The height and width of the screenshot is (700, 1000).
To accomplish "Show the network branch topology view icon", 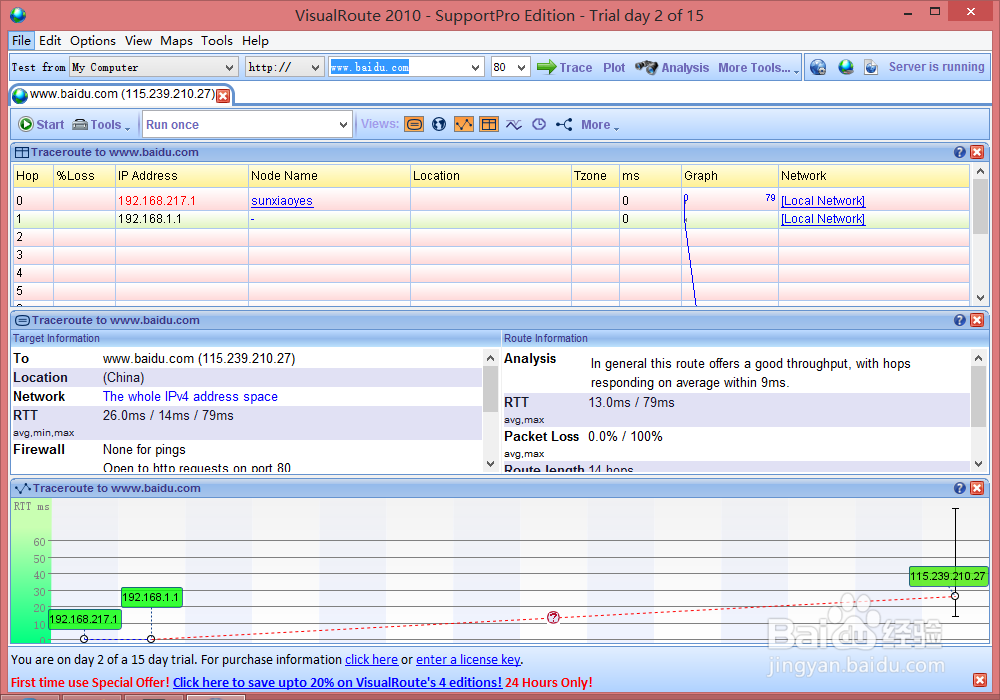I will click(564, 124).
